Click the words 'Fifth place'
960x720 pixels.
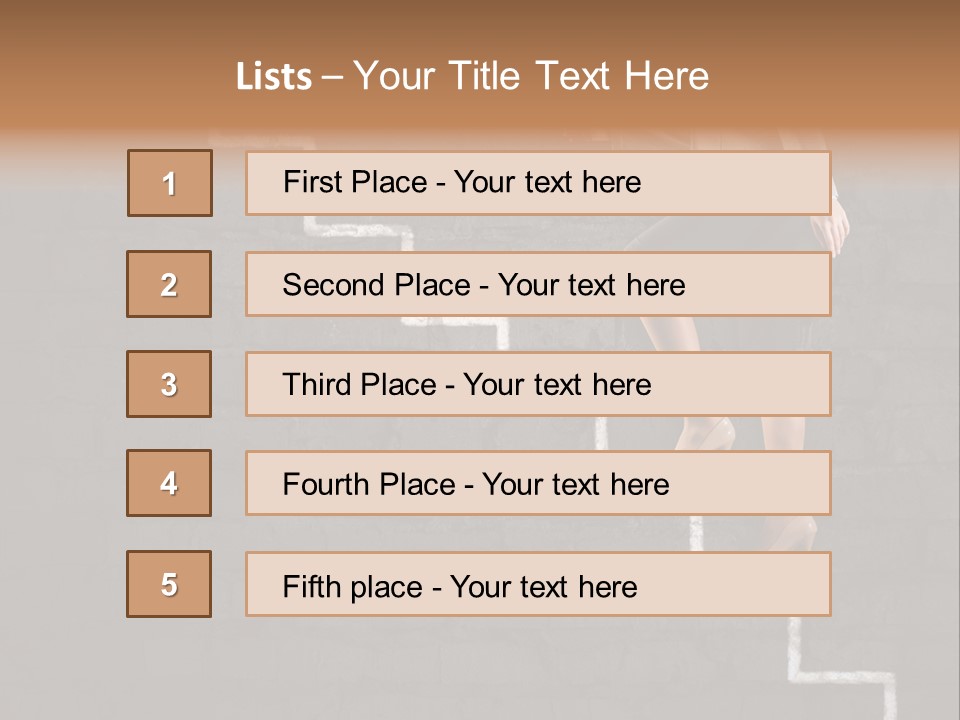[x=353, y=587]
